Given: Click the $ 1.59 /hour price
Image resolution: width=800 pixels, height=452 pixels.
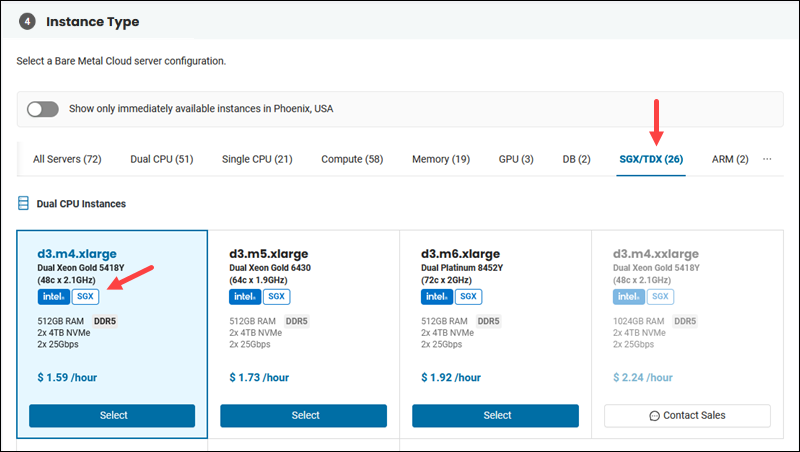Looking at the screenshot, I should tap(67, 378).
